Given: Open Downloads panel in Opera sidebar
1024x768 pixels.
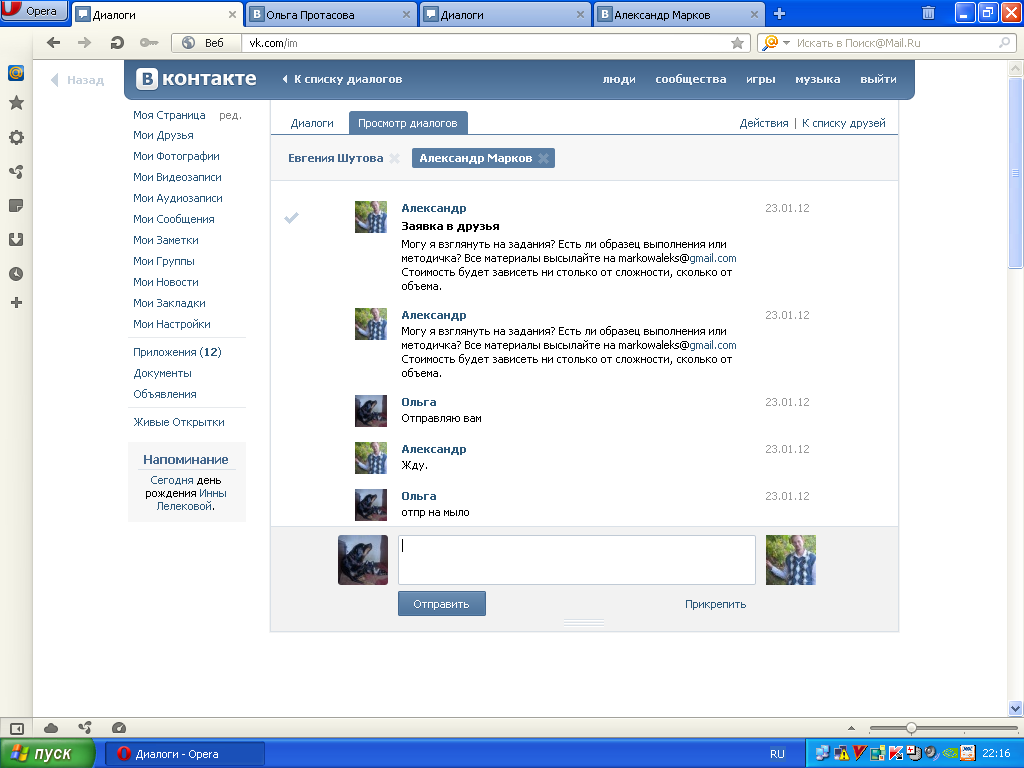Looking at the screenshot, I should click(x=16, y=240).
